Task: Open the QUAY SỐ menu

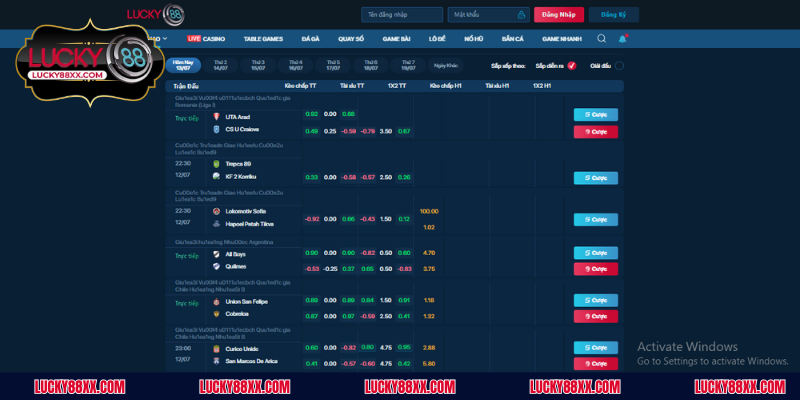Action: tap(351, 39)
